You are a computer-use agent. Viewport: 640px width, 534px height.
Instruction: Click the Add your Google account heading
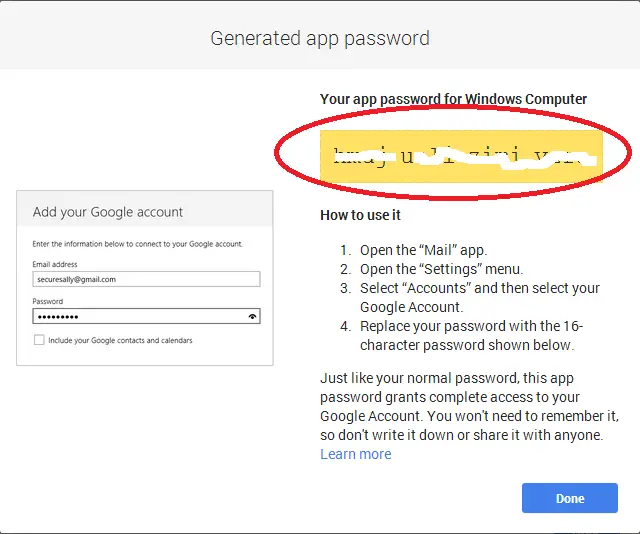pos(108,212)
